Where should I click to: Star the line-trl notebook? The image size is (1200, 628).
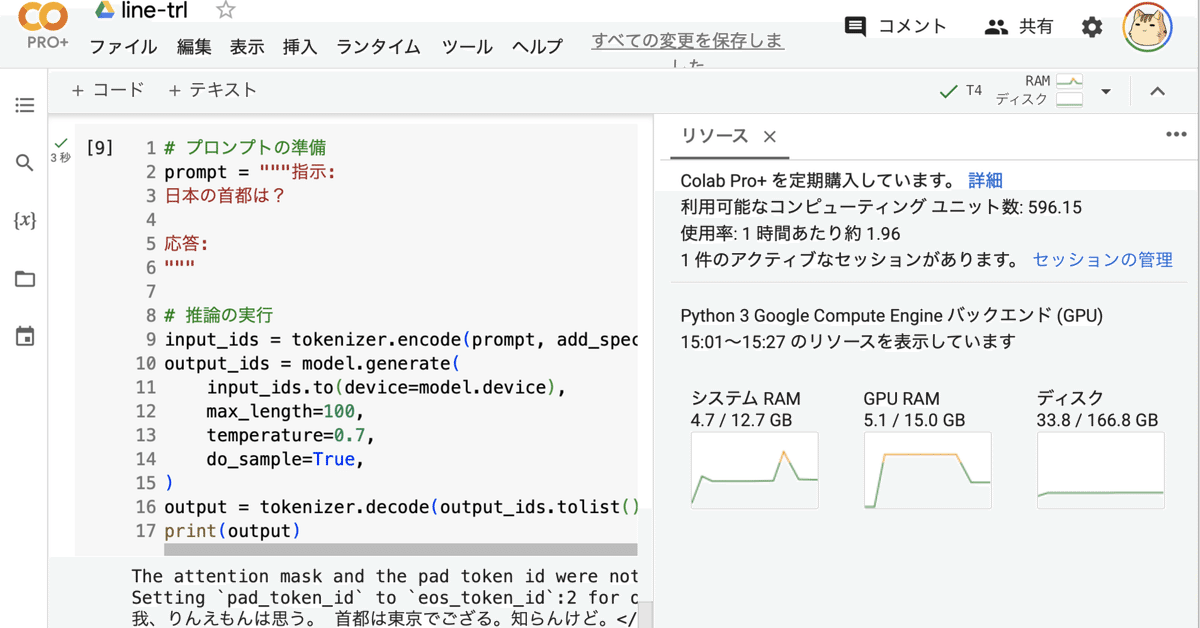tap(226, 11)
